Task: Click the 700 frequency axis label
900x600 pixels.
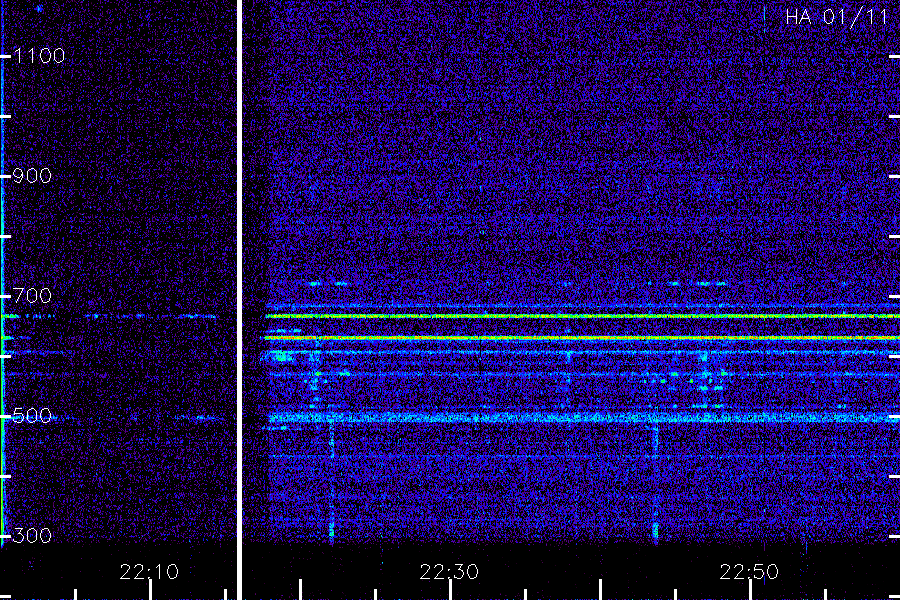Action: tap(32, 296)
